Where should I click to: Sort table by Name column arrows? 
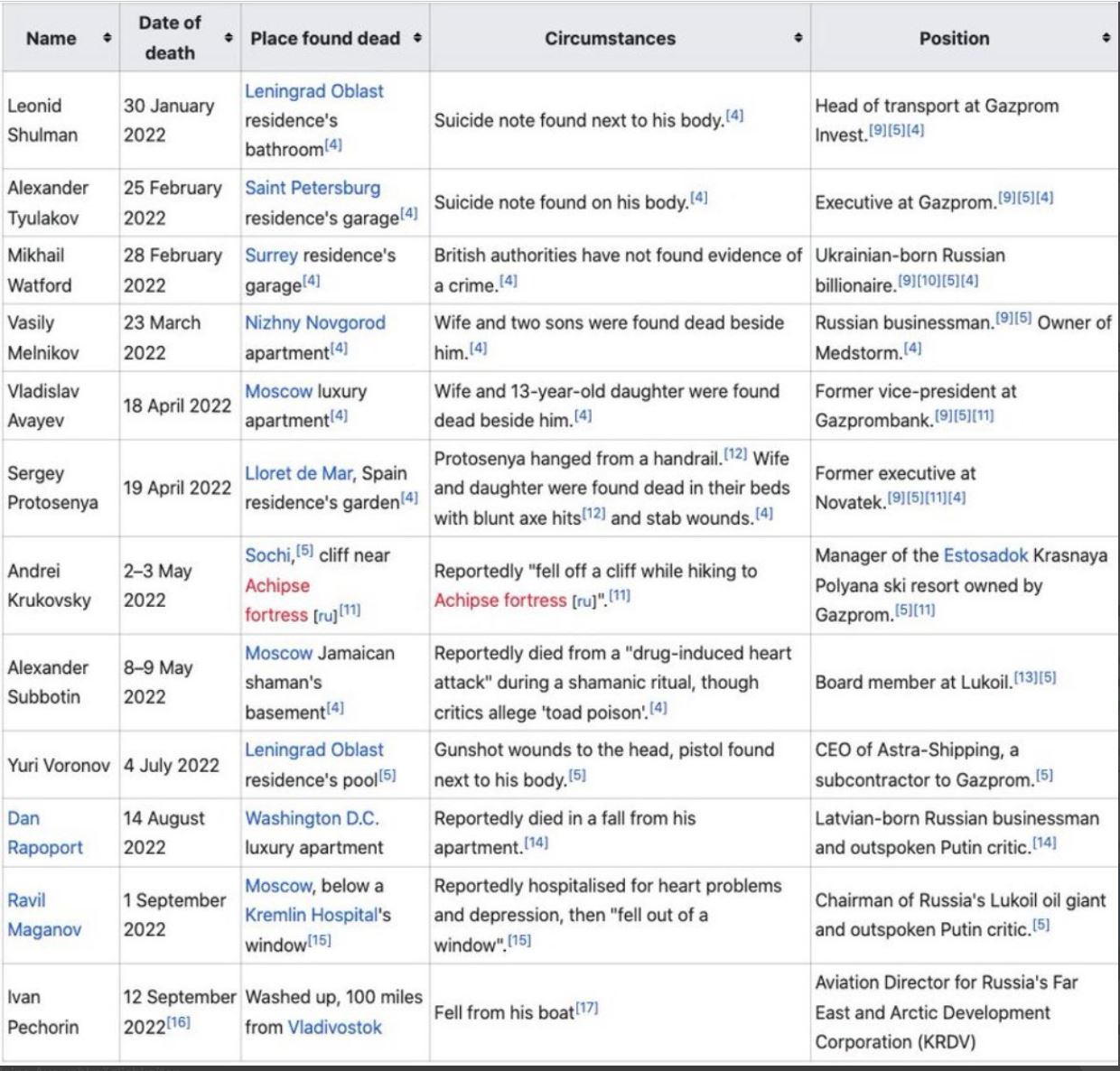click(x=107, y=38)
